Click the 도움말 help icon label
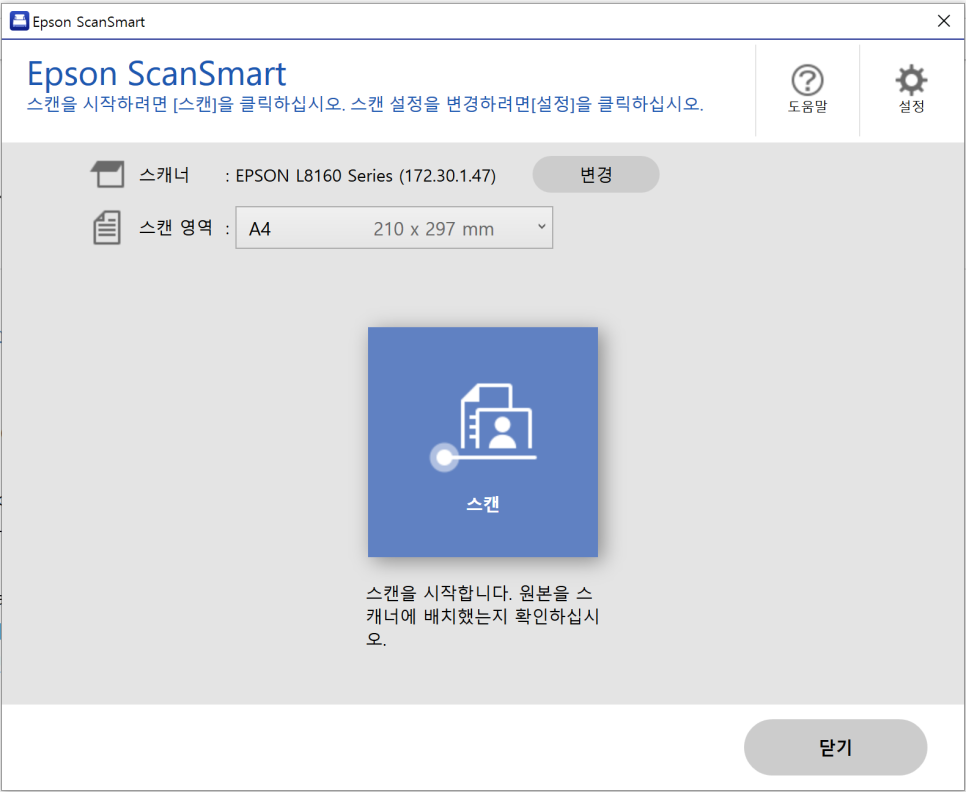966x792 pixels. click(x=807, y=107)
